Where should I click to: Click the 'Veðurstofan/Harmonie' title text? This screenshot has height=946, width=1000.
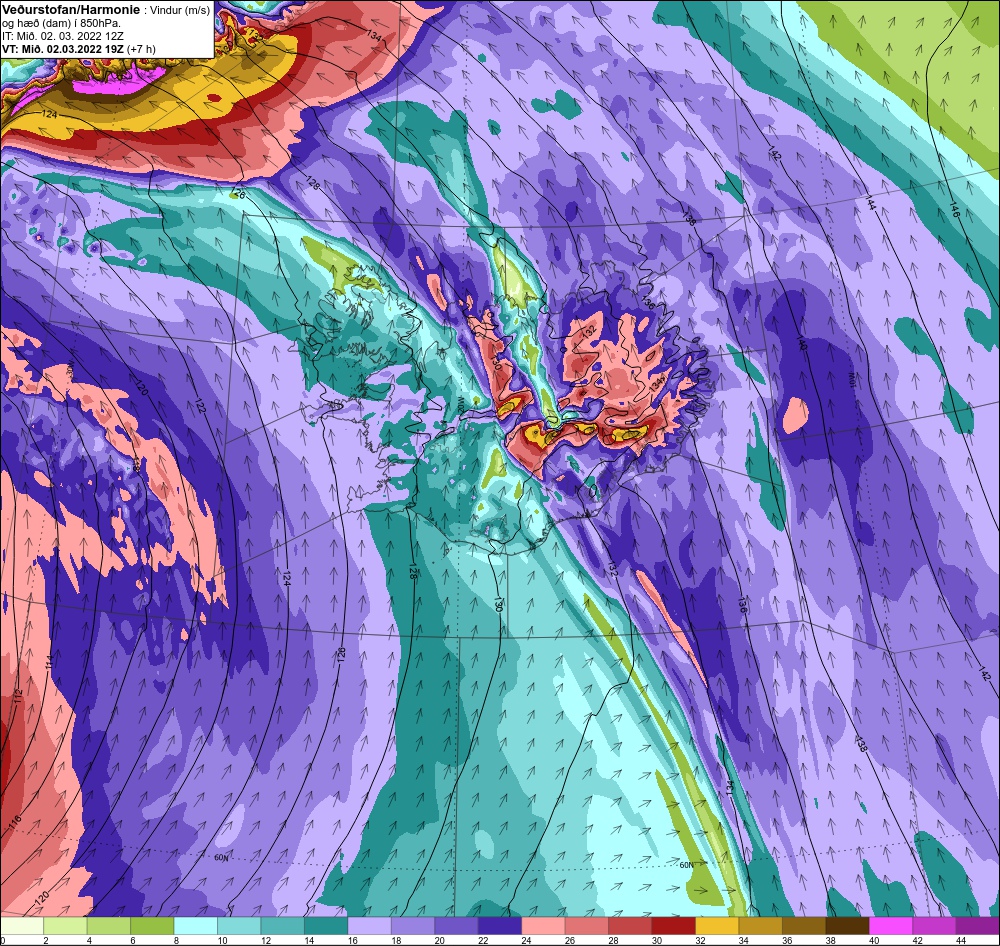pyautogui.click(x=71, y=10)
